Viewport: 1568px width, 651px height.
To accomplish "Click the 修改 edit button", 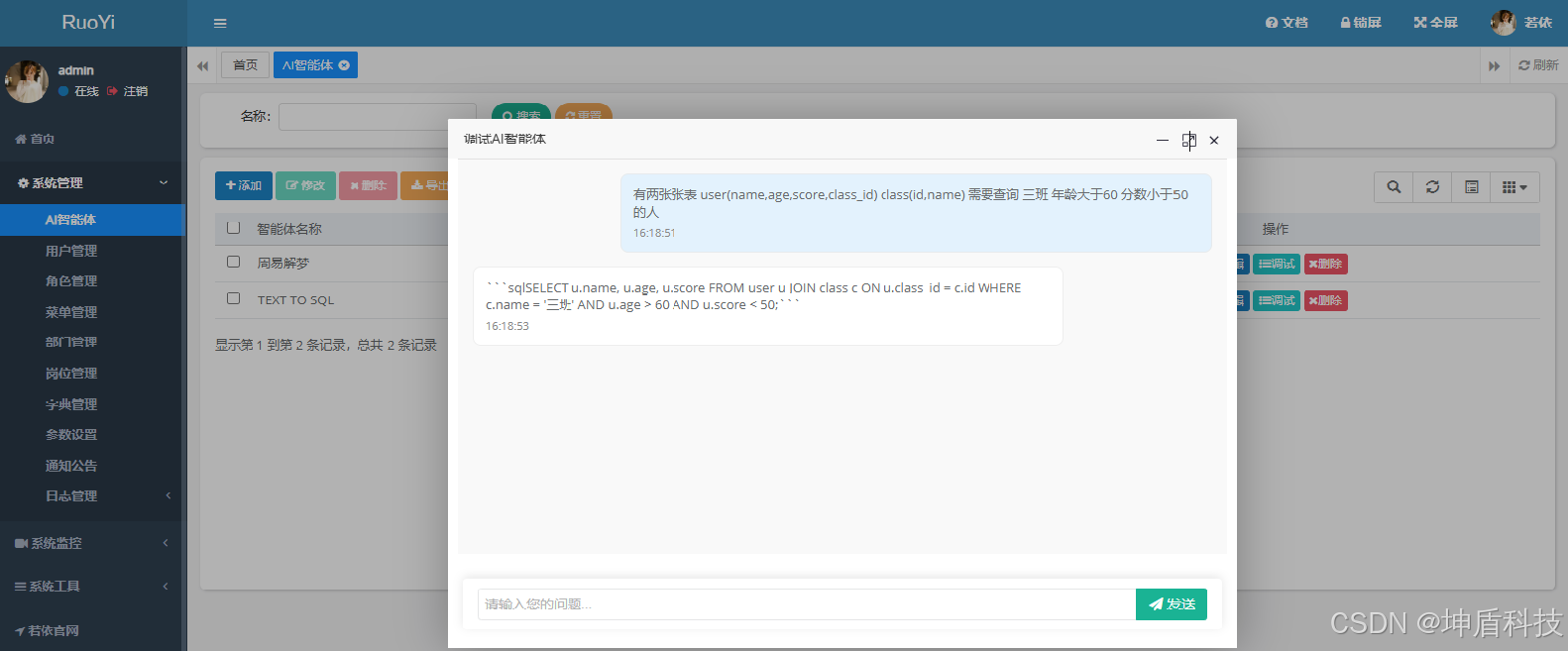I will pyautogui.click(x=305, y=185).
